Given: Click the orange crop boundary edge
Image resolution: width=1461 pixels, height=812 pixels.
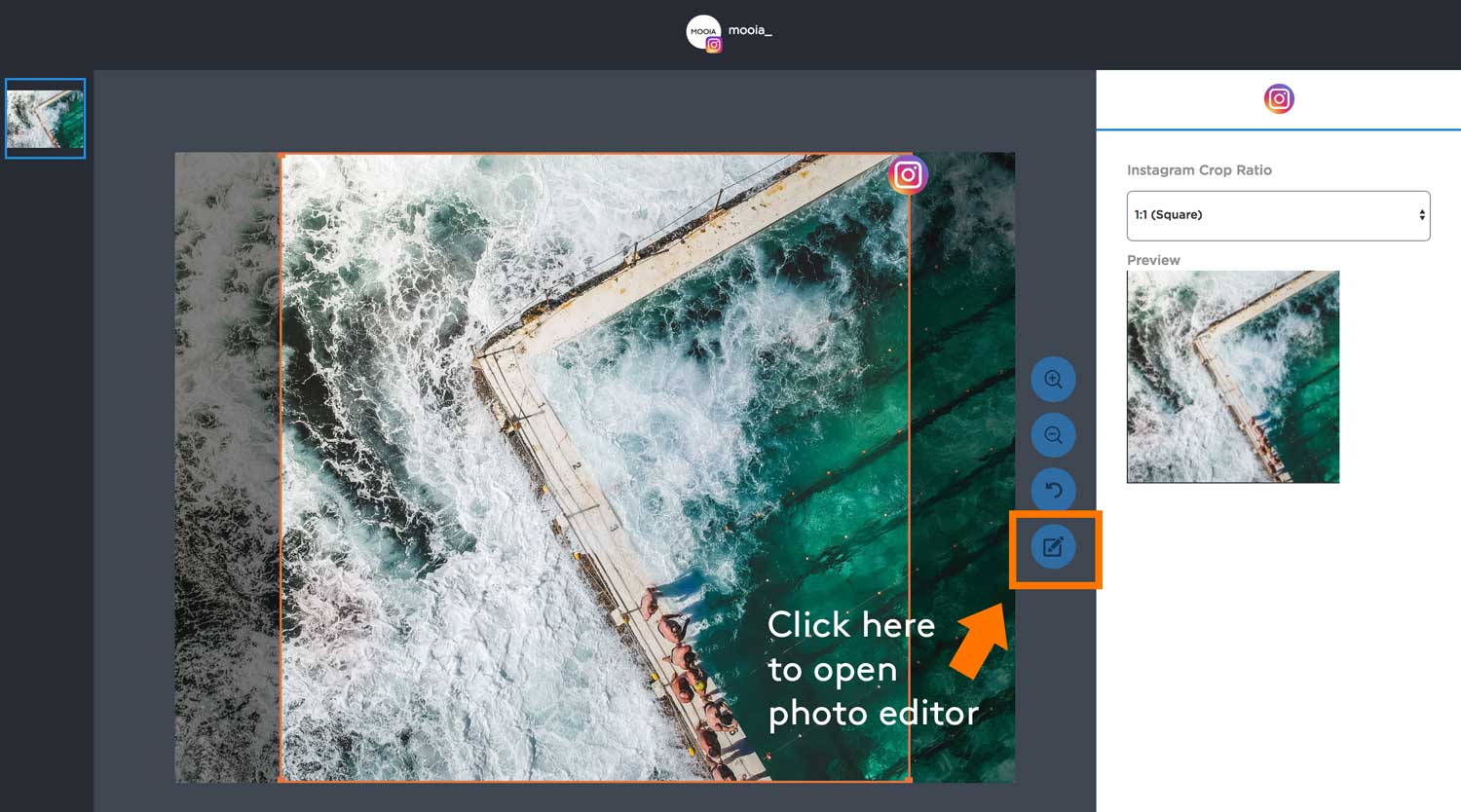Looking at the screenshot, I should pos(280,467).
